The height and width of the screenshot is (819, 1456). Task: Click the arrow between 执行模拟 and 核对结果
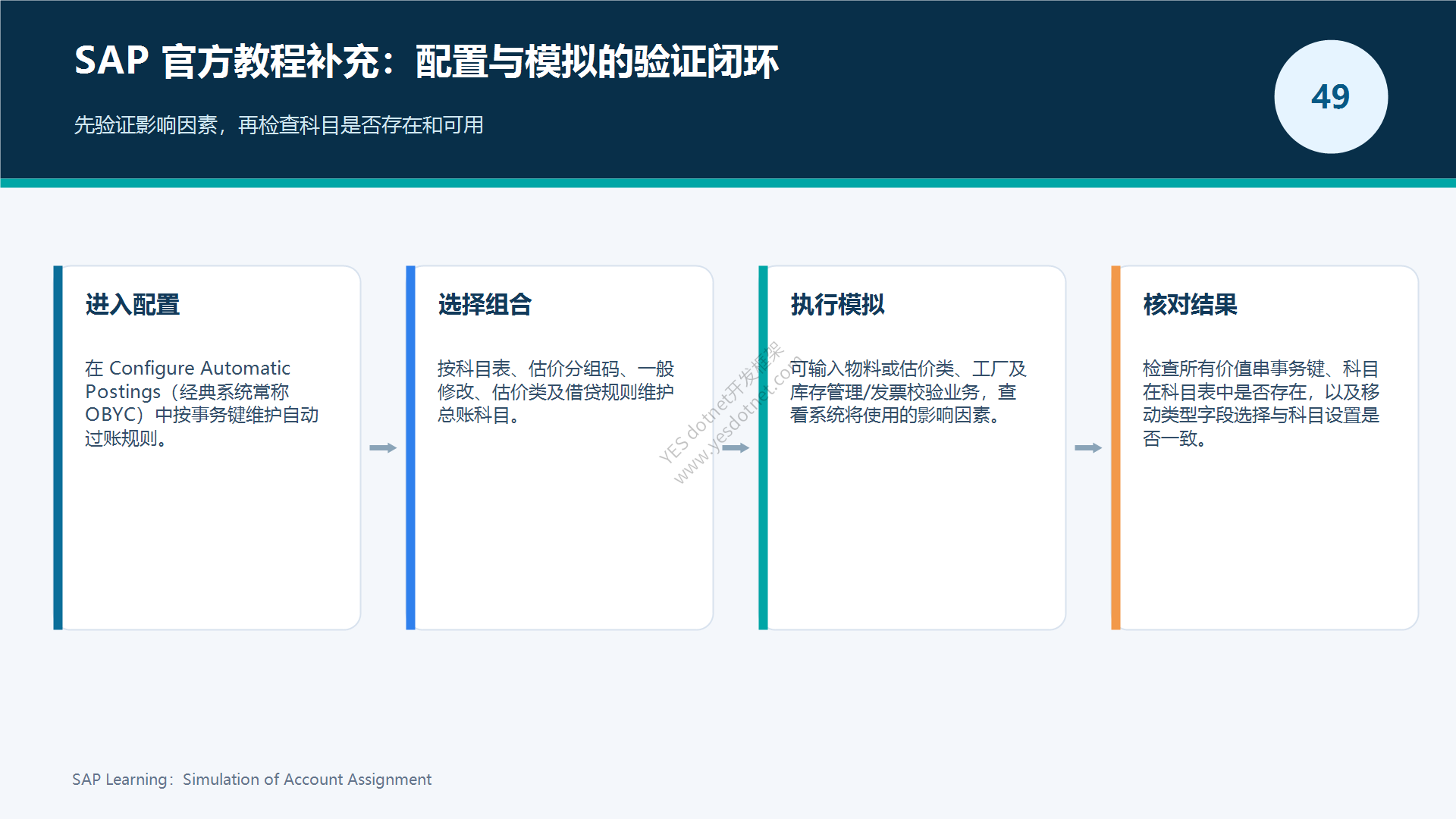pos(1088,448)
